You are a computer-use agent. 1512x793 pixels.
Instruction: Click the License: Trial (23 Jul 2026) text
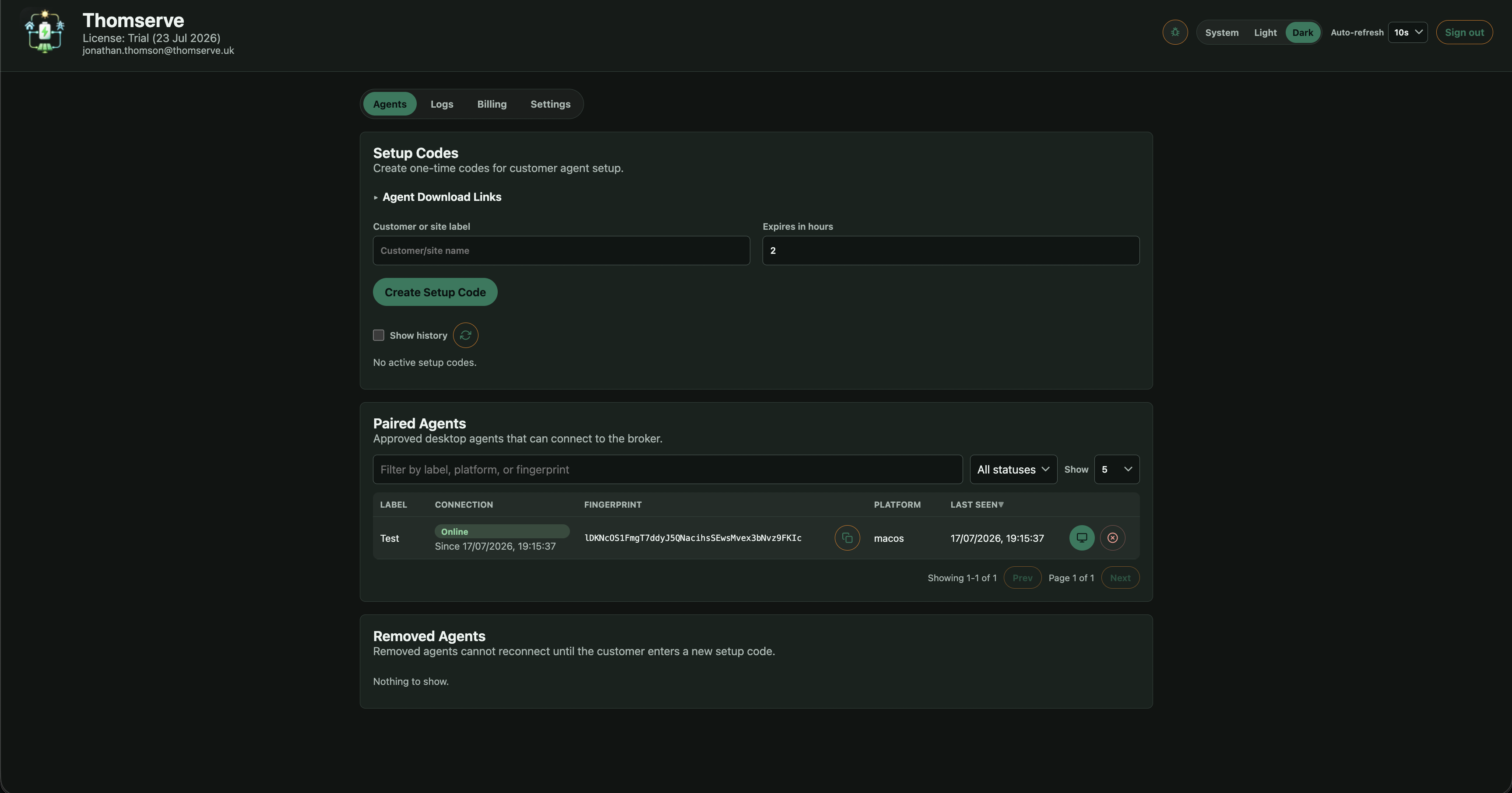[x=151, y=38]
